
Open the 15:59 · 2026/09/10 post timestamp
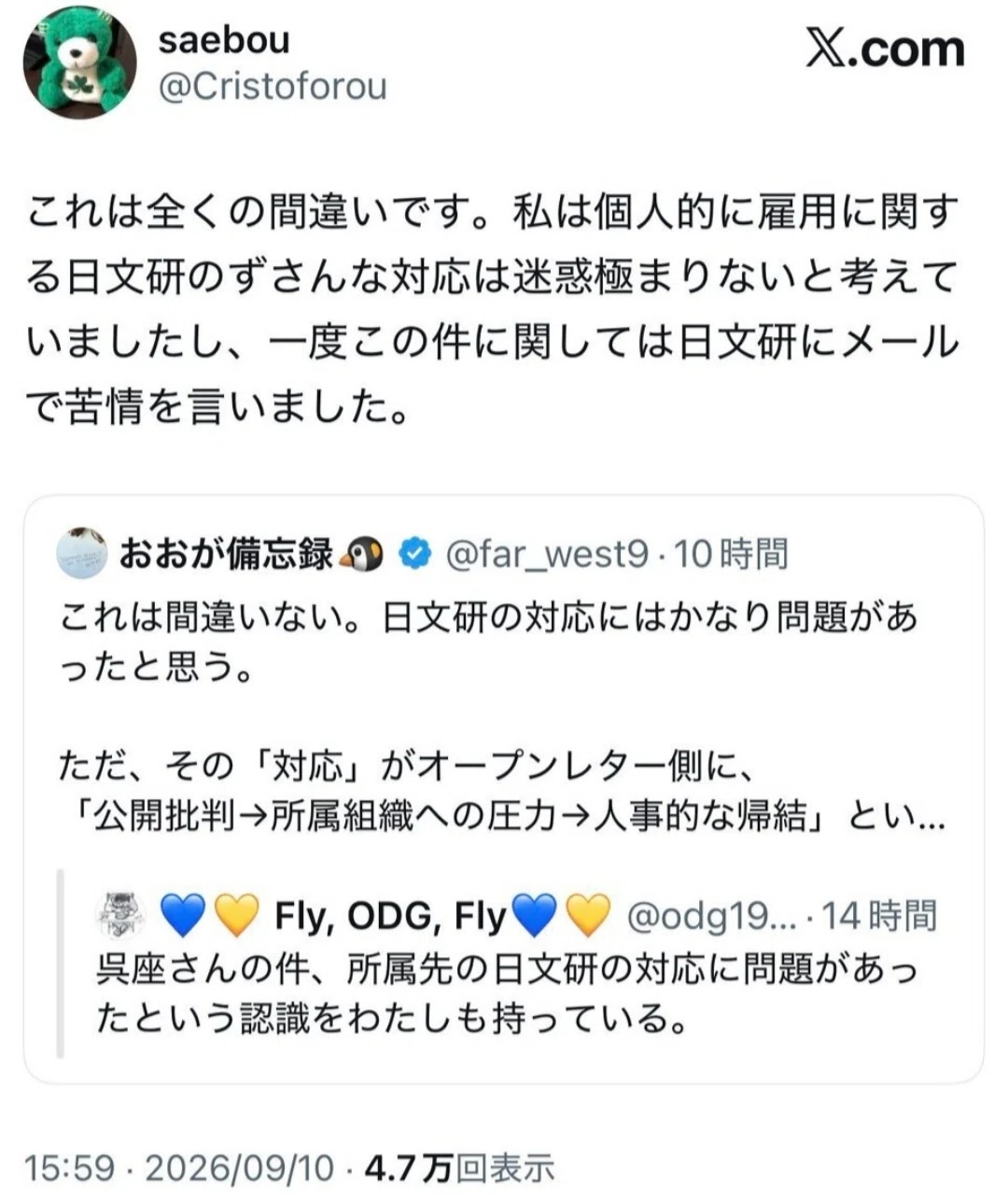[x=179, y=1167]
